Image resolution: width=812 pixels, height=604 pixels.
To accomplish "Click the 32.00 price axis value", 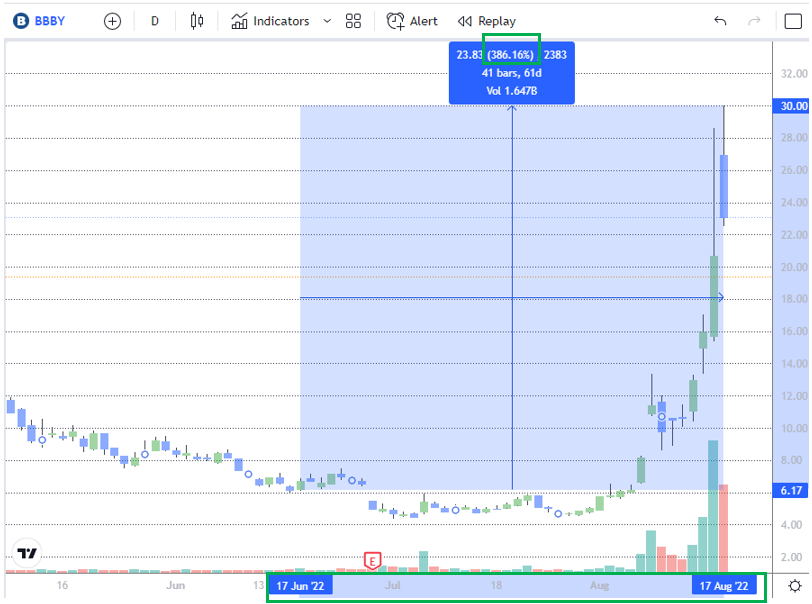I will [794, 74].
